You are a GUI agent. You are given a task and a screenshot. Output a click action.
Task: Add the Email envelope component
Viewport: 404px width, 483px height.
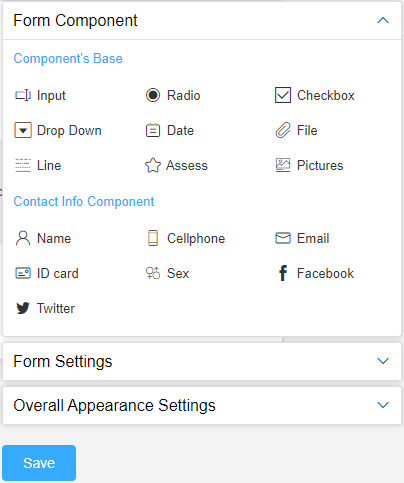(x=302, y=238)
